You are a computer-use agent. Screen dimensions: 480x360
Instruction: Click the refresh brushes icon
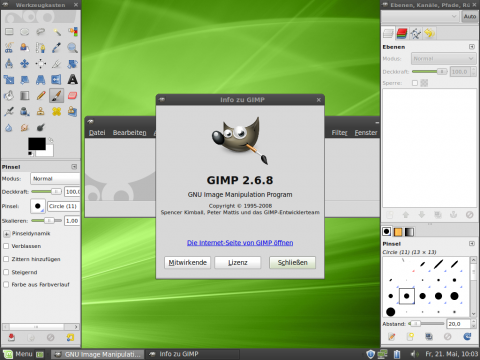tap(467, 337)
